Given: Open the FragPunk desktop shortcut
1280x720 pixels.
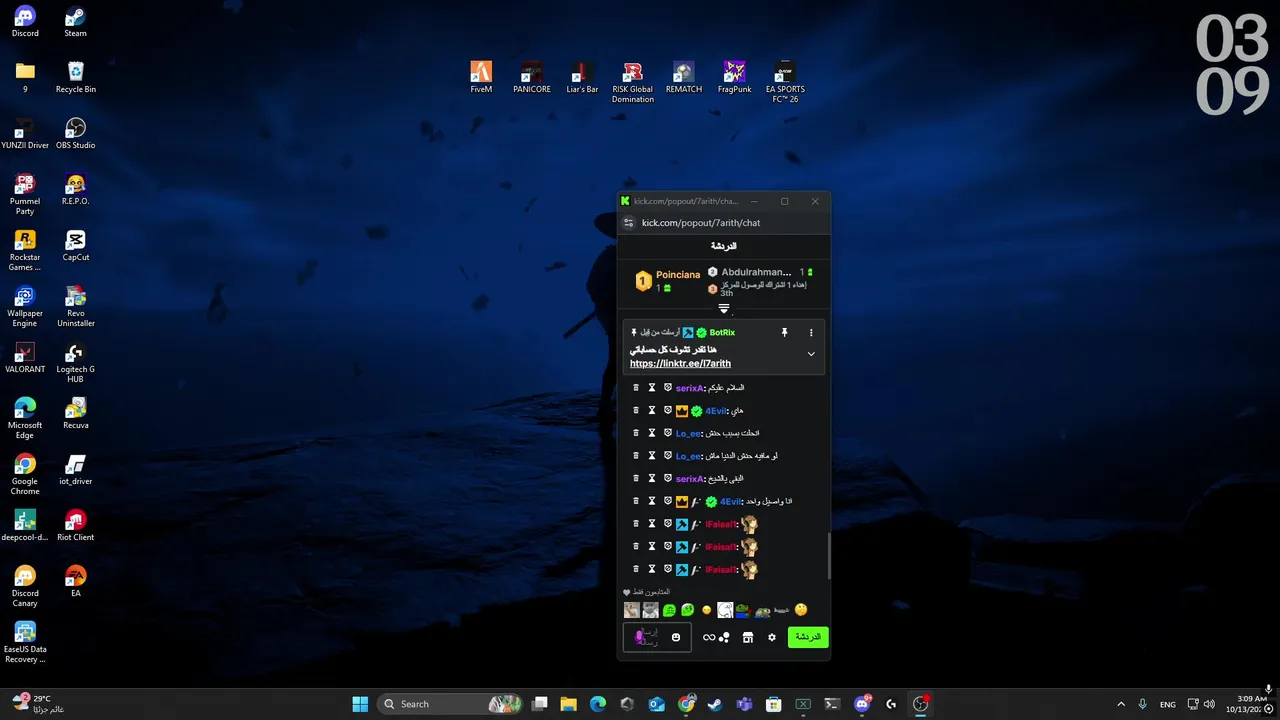Looking at the screenshot, I should pos(734,78).
